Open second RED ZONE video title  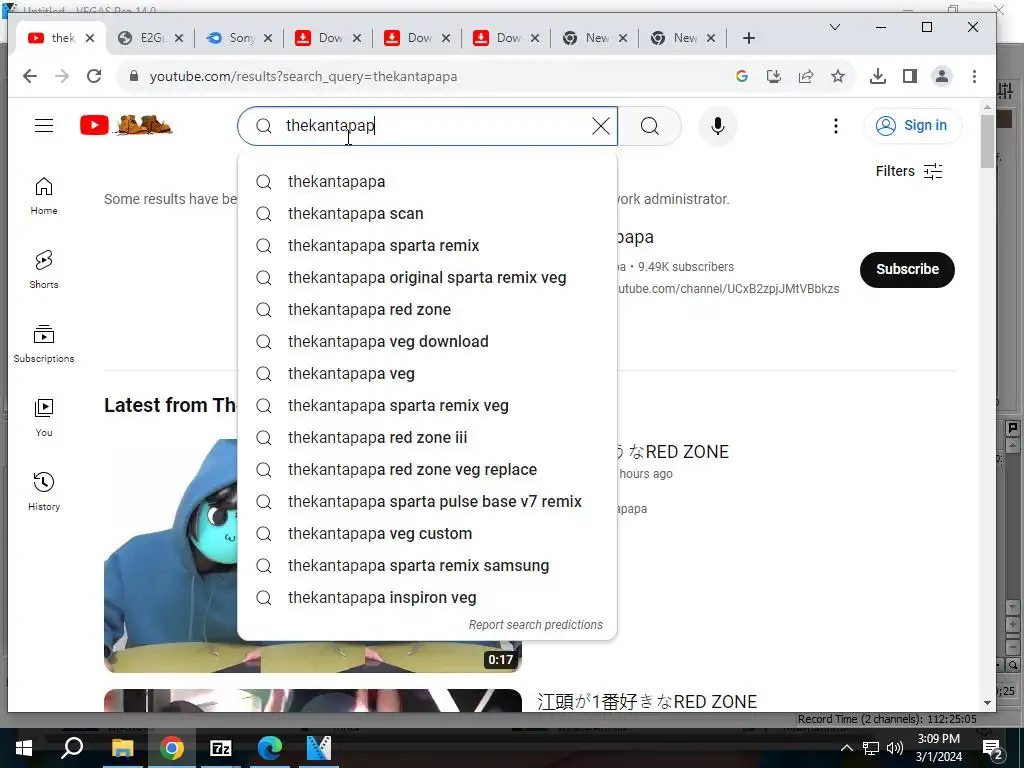click(x=647, y=701)
